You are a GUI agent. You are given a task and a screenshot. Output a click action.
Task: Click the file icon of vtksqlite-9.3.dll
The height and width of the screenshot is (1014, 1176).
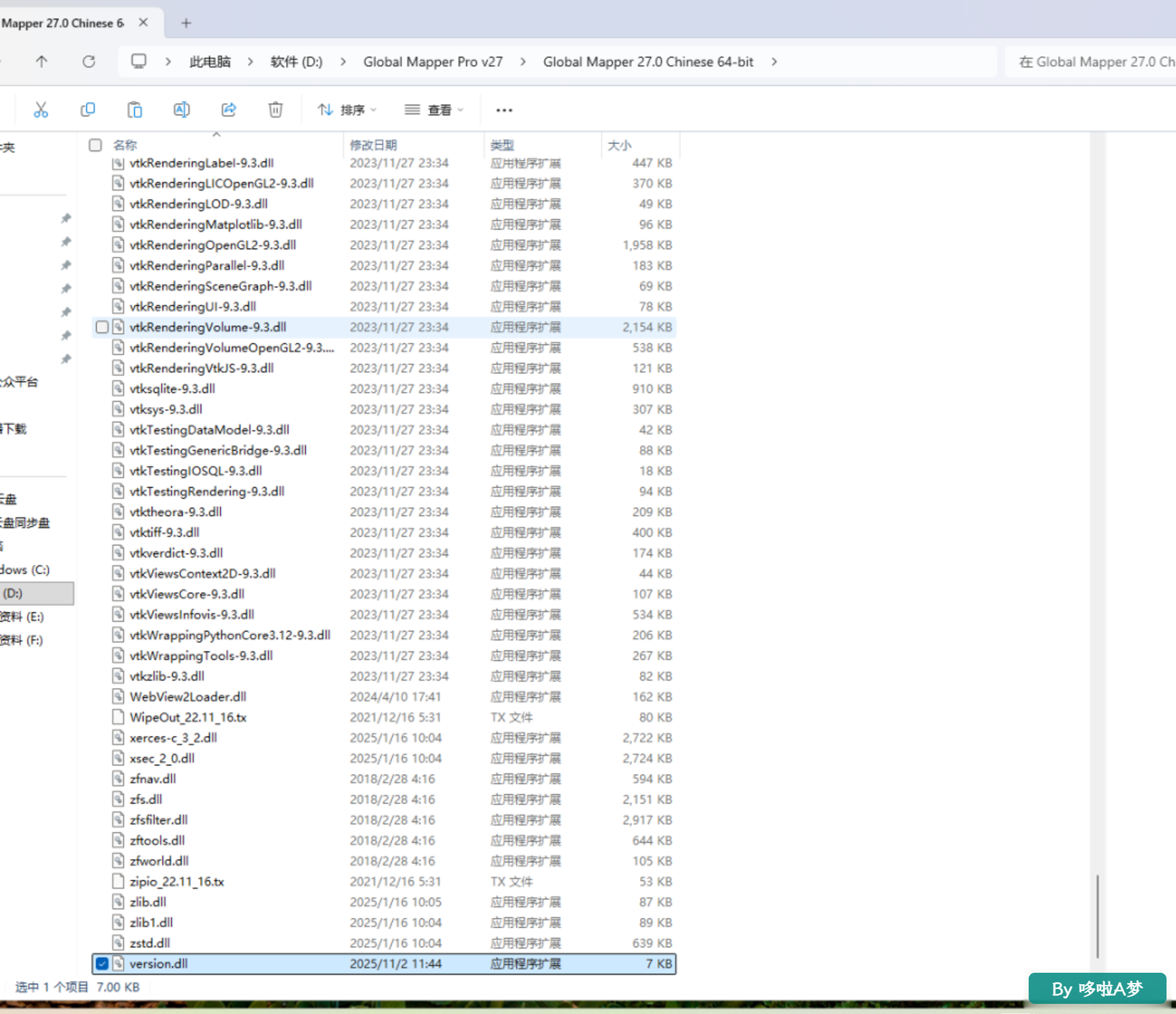[118, 389]
